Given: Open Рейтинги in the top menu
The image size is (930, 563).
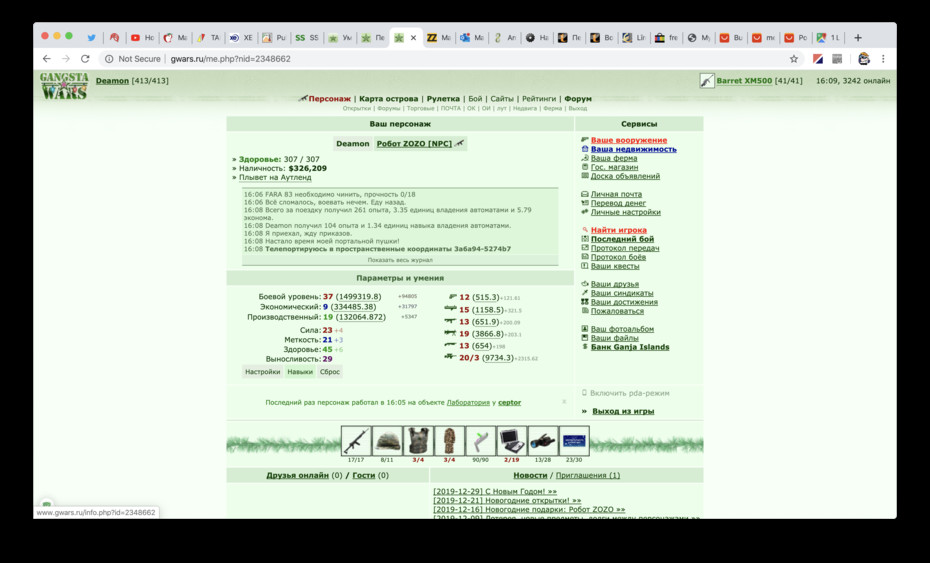Looking at the screenshot, I should [539, 98].
